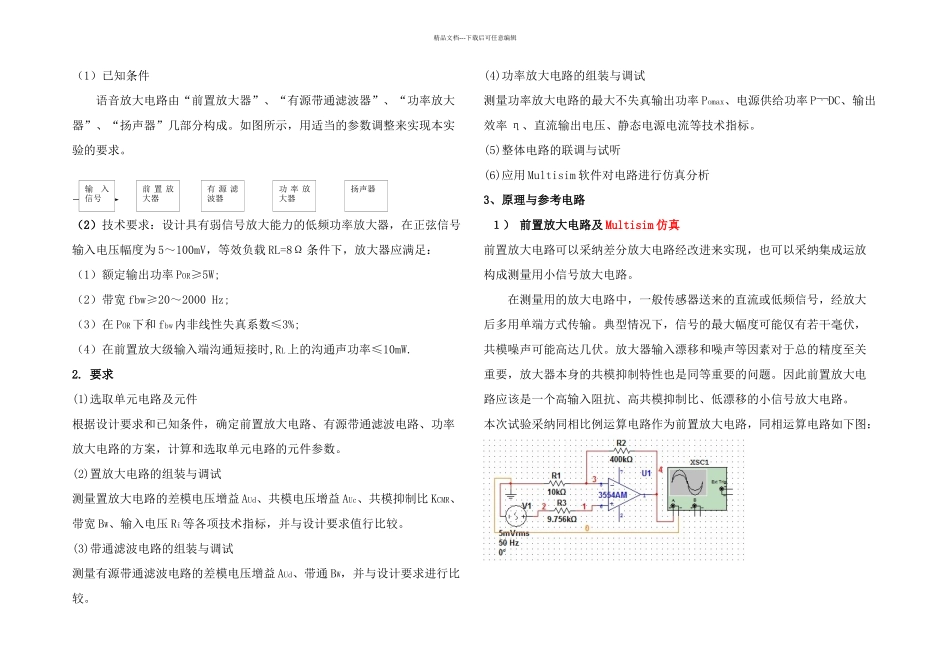The width and height of the screenshot is (950, 672).
Task: Click the bold heading "2. 要求"
Action: pyautogui.click(x=93, y=374)
